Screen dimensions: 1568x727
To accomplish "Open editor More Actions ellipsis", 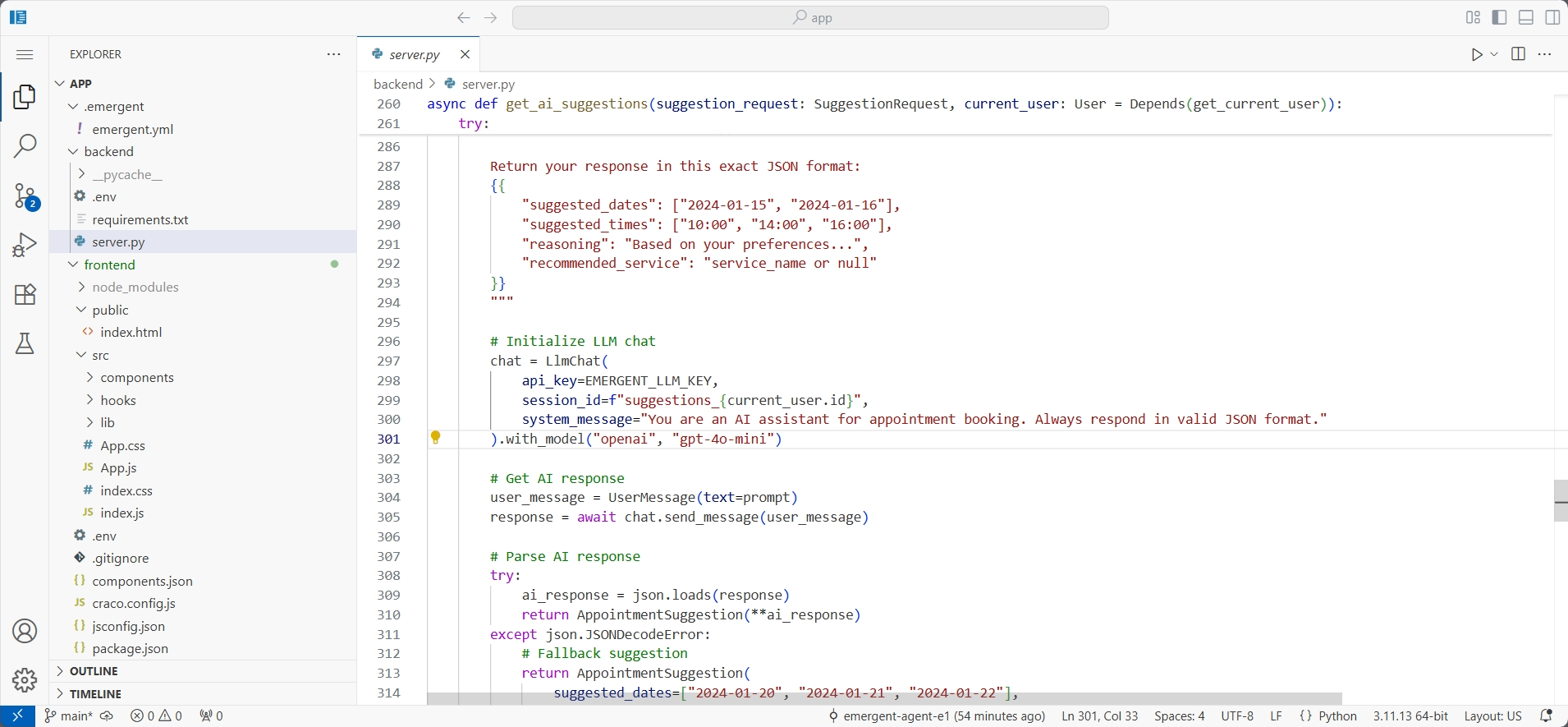I will [1545, 54].
